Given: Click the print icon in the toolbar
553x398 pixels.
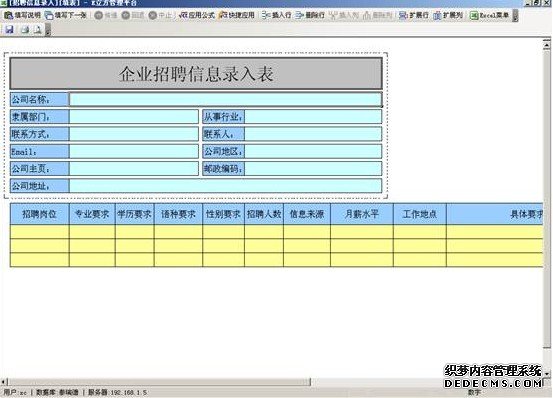Looking at the screenshot, I should pyautogui.click(x=24, y=30).
